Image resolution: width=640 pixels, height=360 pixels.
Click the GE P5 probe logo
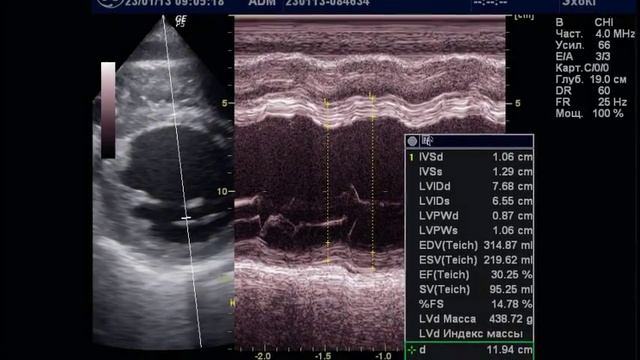click(180, 21)
